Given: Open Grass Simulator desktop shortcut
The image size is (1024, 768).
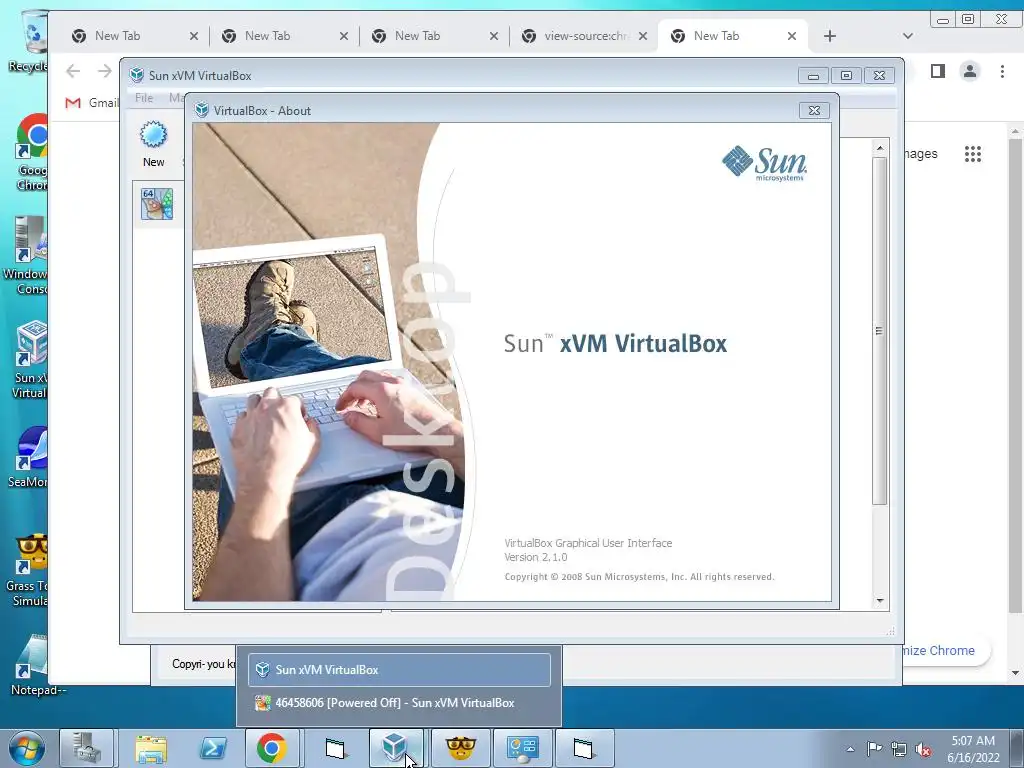Looking at the screenshot, I should (x=29, y=569).
